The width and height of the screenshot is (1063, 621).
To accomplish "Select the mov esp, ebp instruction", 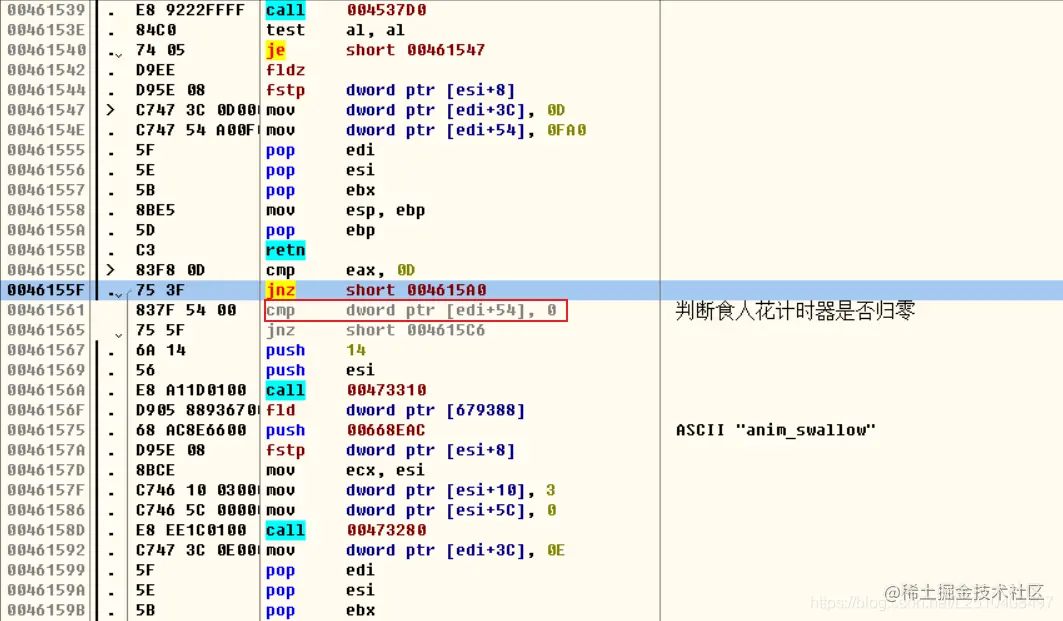I will 345,210.
